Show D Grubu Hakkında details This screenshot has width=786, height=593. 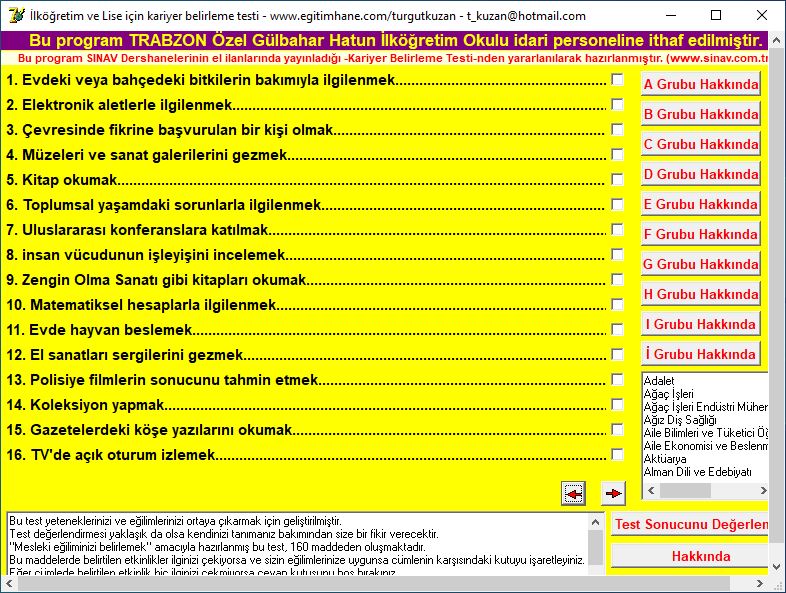[x=701, y=174]
